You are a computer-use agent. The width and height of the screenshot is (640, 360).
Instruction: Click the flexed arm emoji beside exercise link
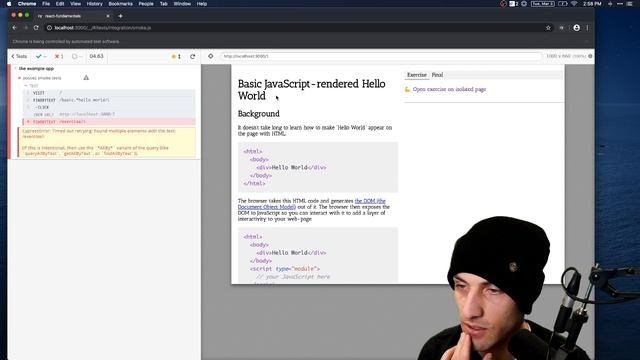coord(407,89)
